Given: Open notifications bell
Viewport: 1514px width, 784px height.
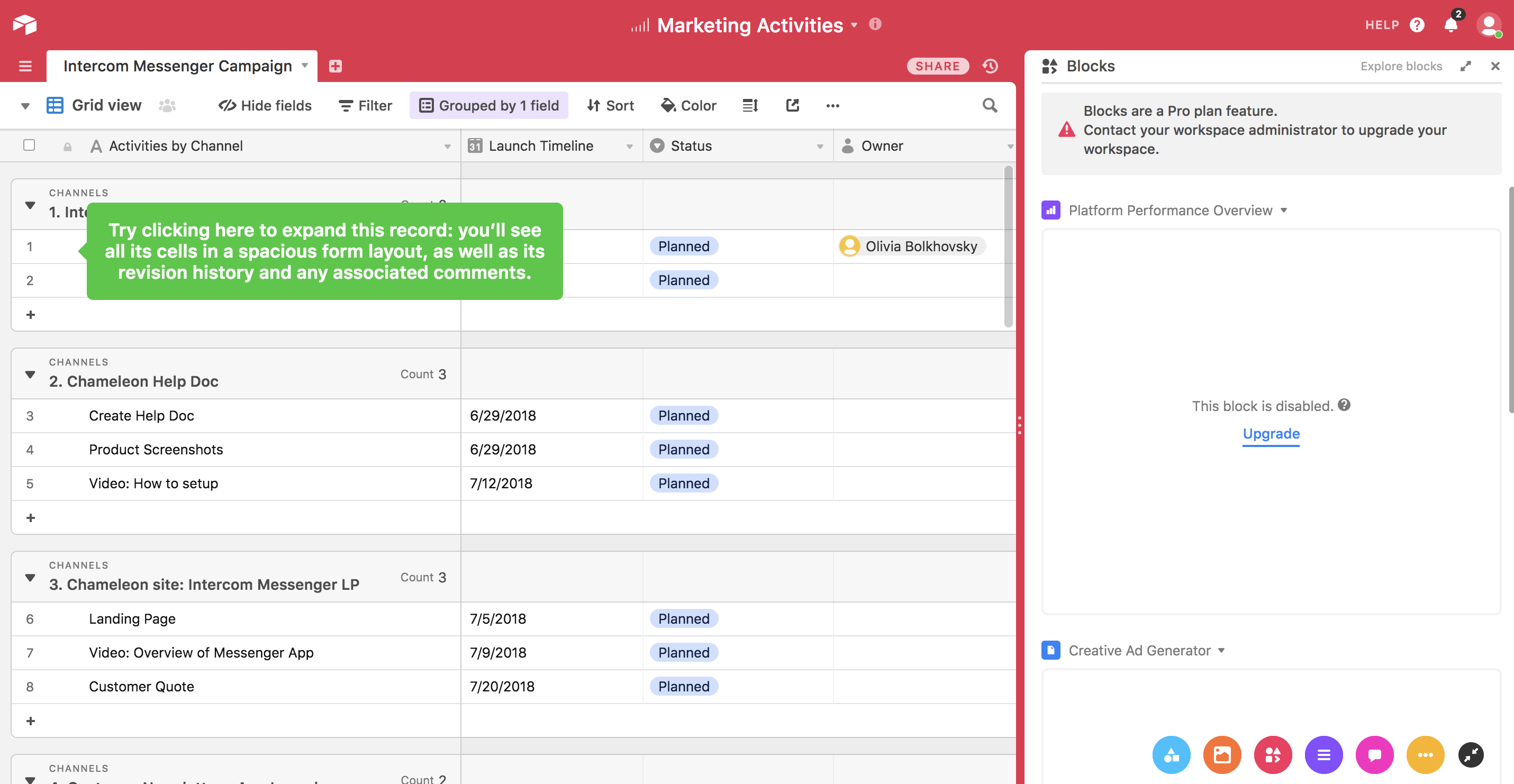Looking at the screenshot, I should pyautogui.click(x=1450, y=25).
